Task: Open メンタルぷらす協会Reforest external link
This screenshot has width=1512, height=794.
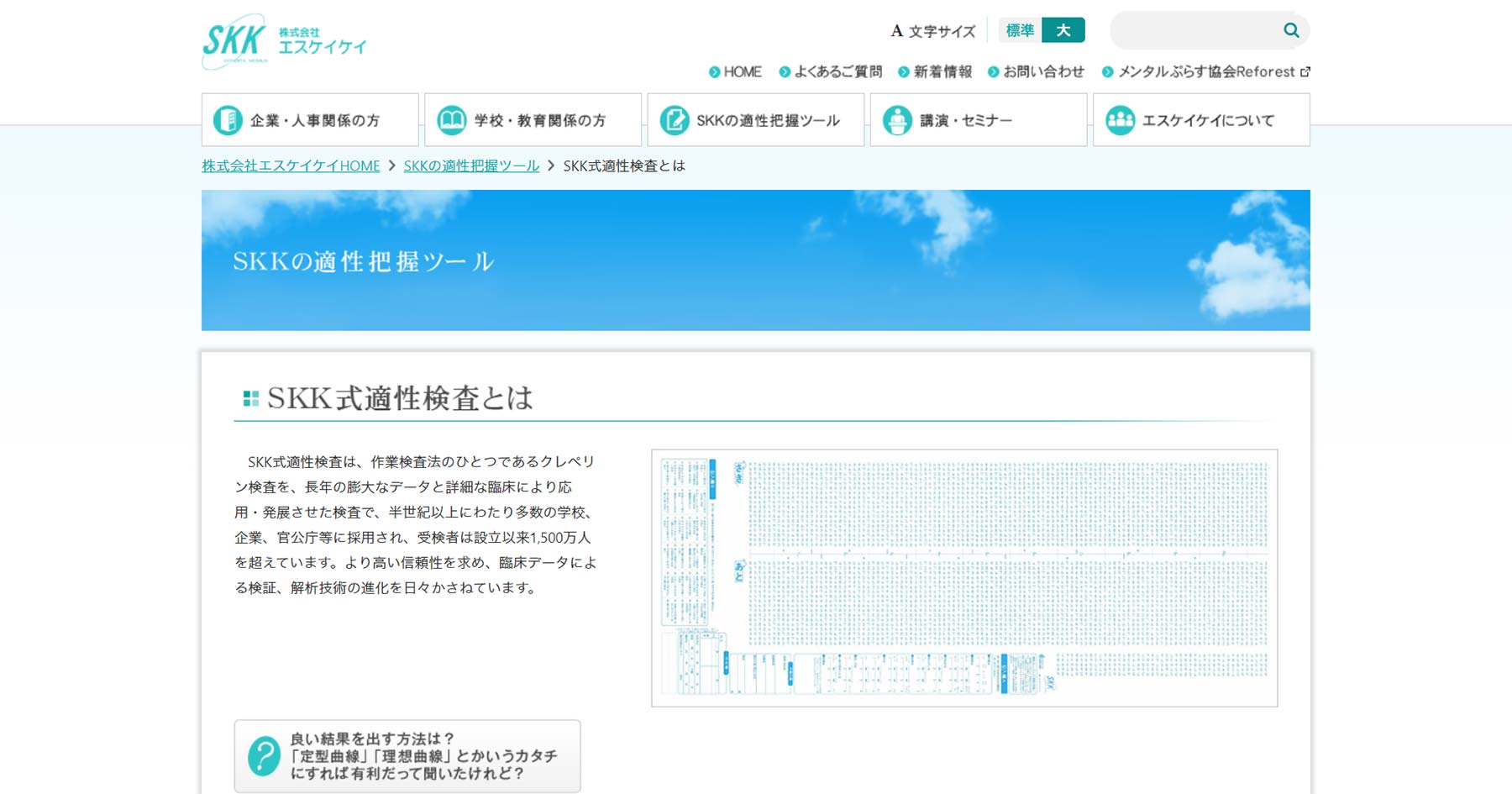Action: click(1206, 72)
